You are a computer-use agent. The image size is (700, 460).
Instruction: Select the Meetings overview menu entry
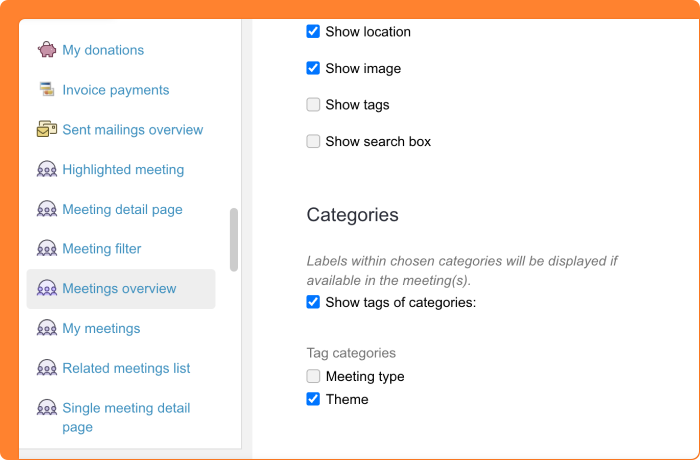(121, 289)
